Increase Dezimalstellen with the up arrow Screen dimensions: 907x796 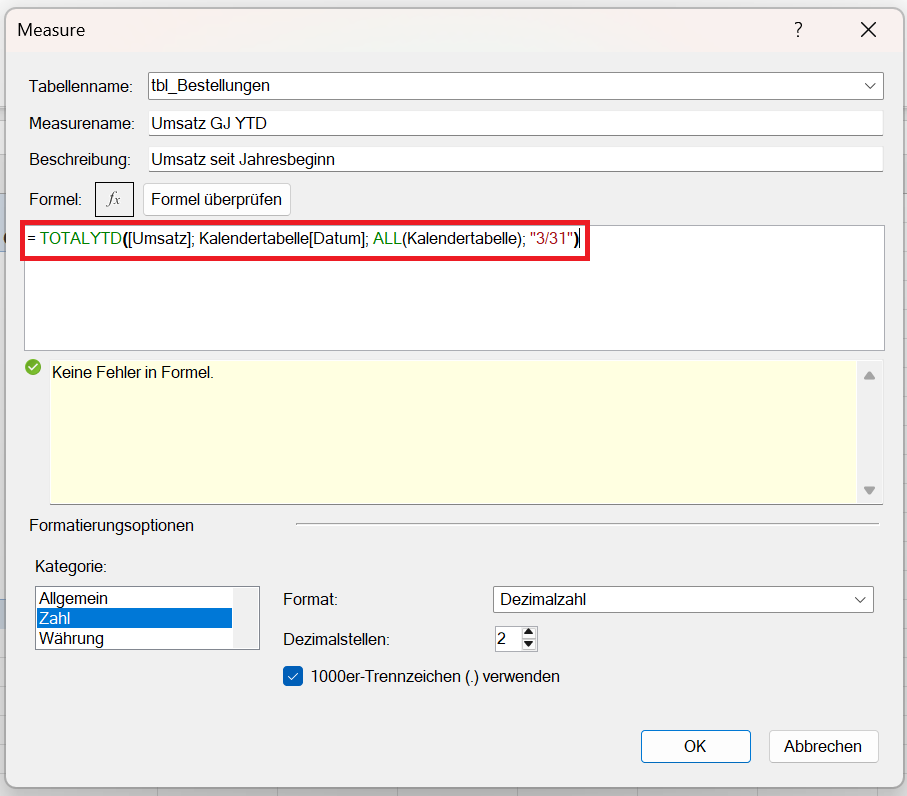pos(529,632)
